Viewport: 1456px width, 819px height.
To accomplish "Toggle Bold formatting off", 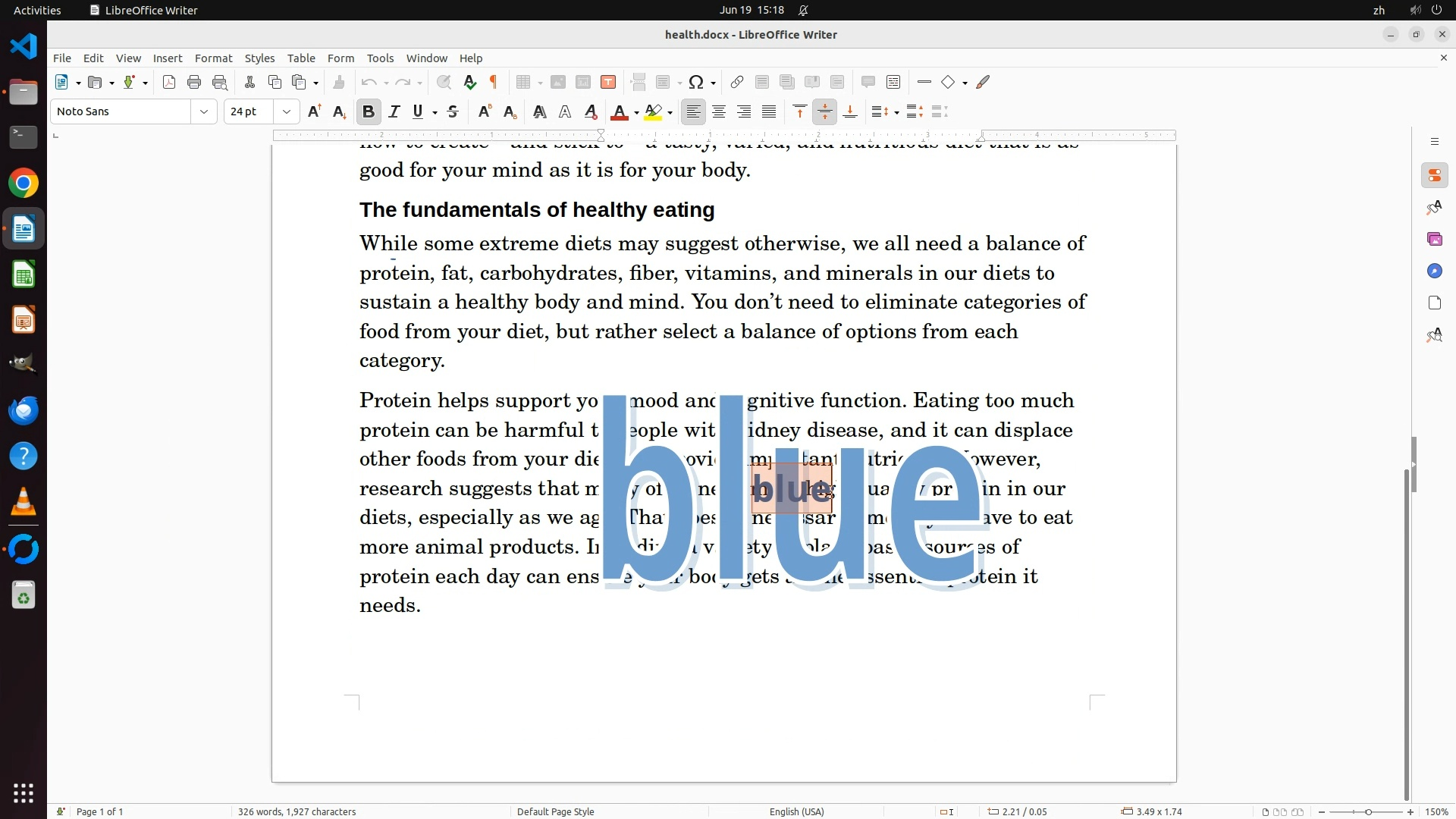I will click(x=369, y=111).
